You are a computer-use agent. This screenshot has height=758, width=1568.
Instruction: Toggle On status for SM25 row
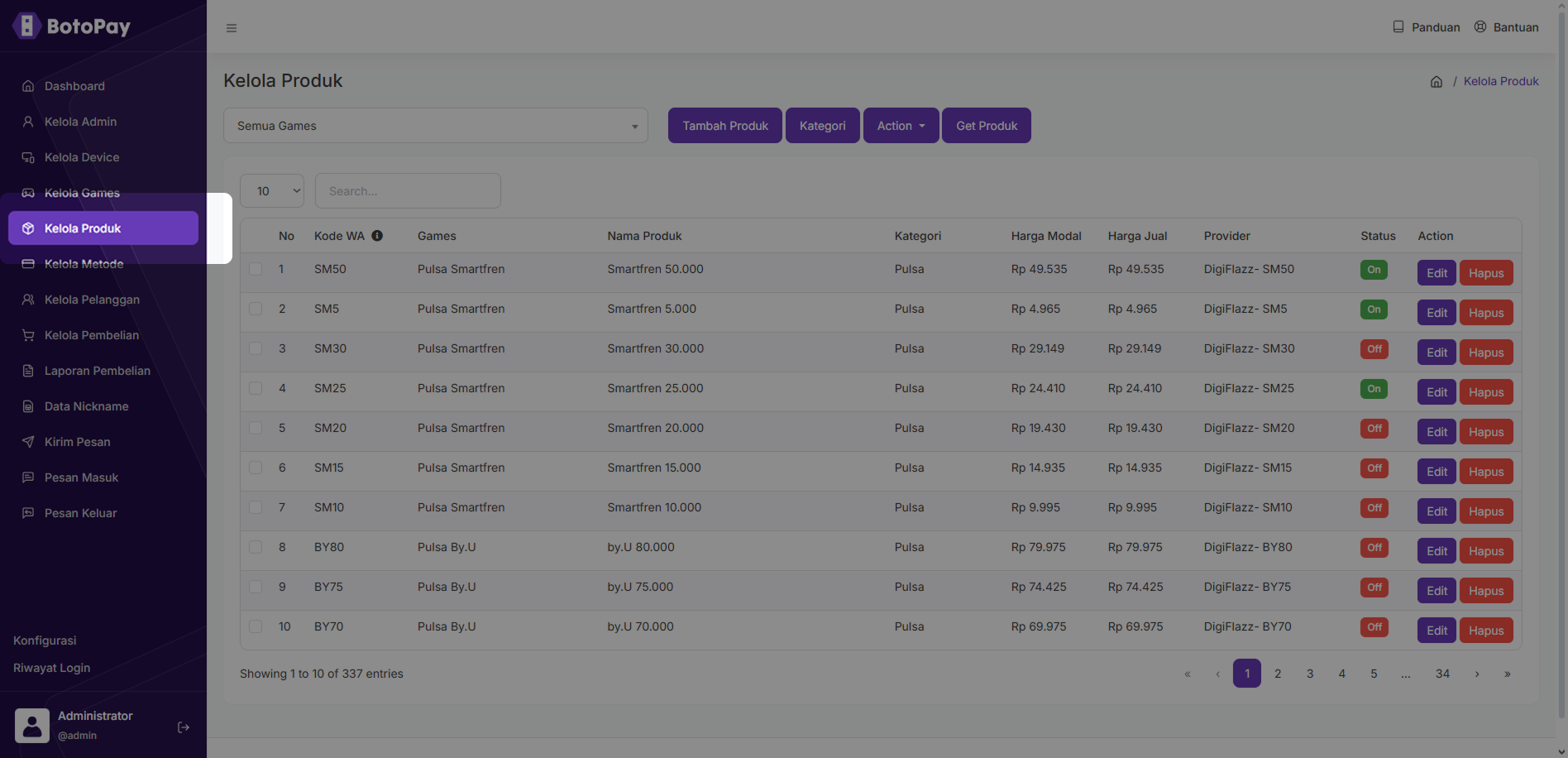click(1374, 389)
